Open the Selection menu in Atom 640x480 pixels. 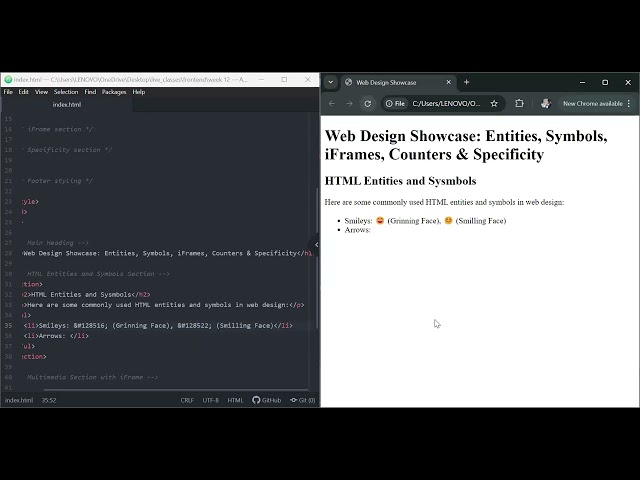(66, 92)
